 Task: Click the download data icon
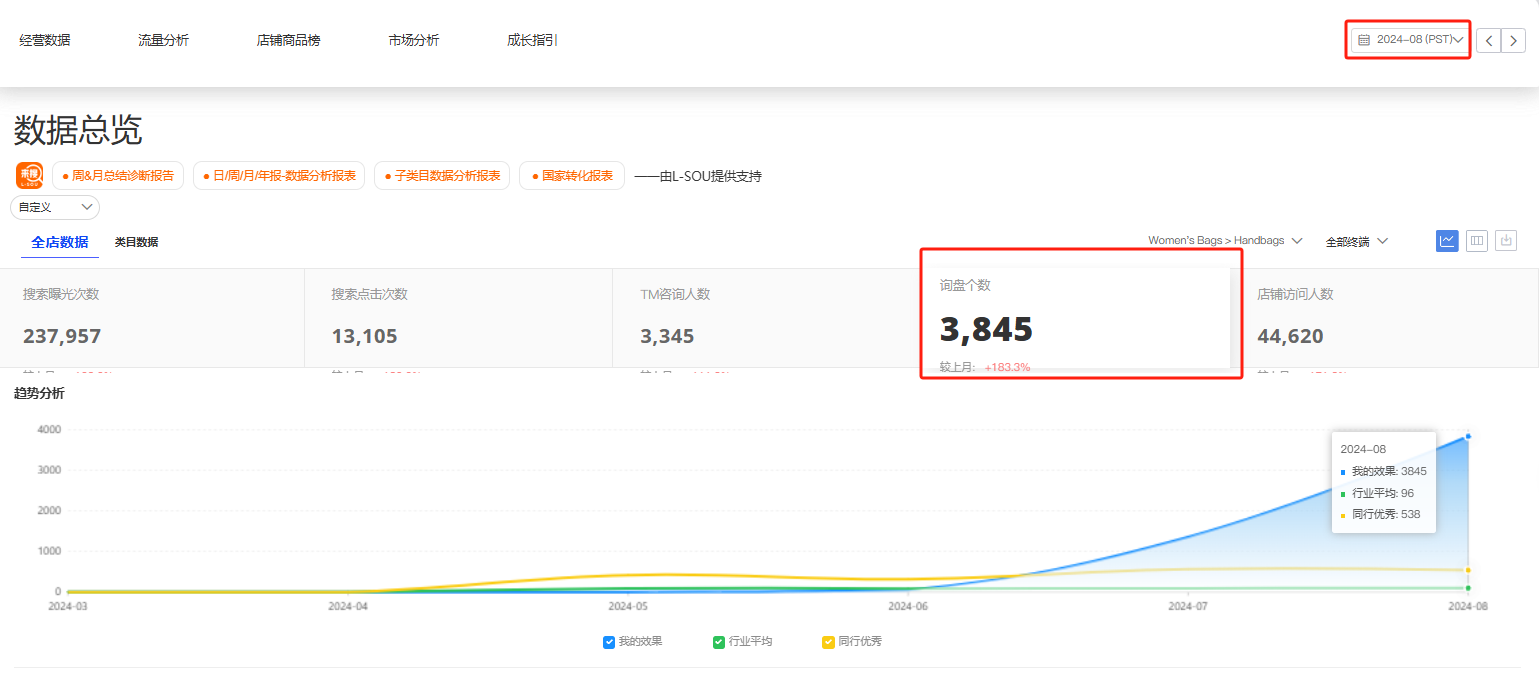coord(1507,241)
